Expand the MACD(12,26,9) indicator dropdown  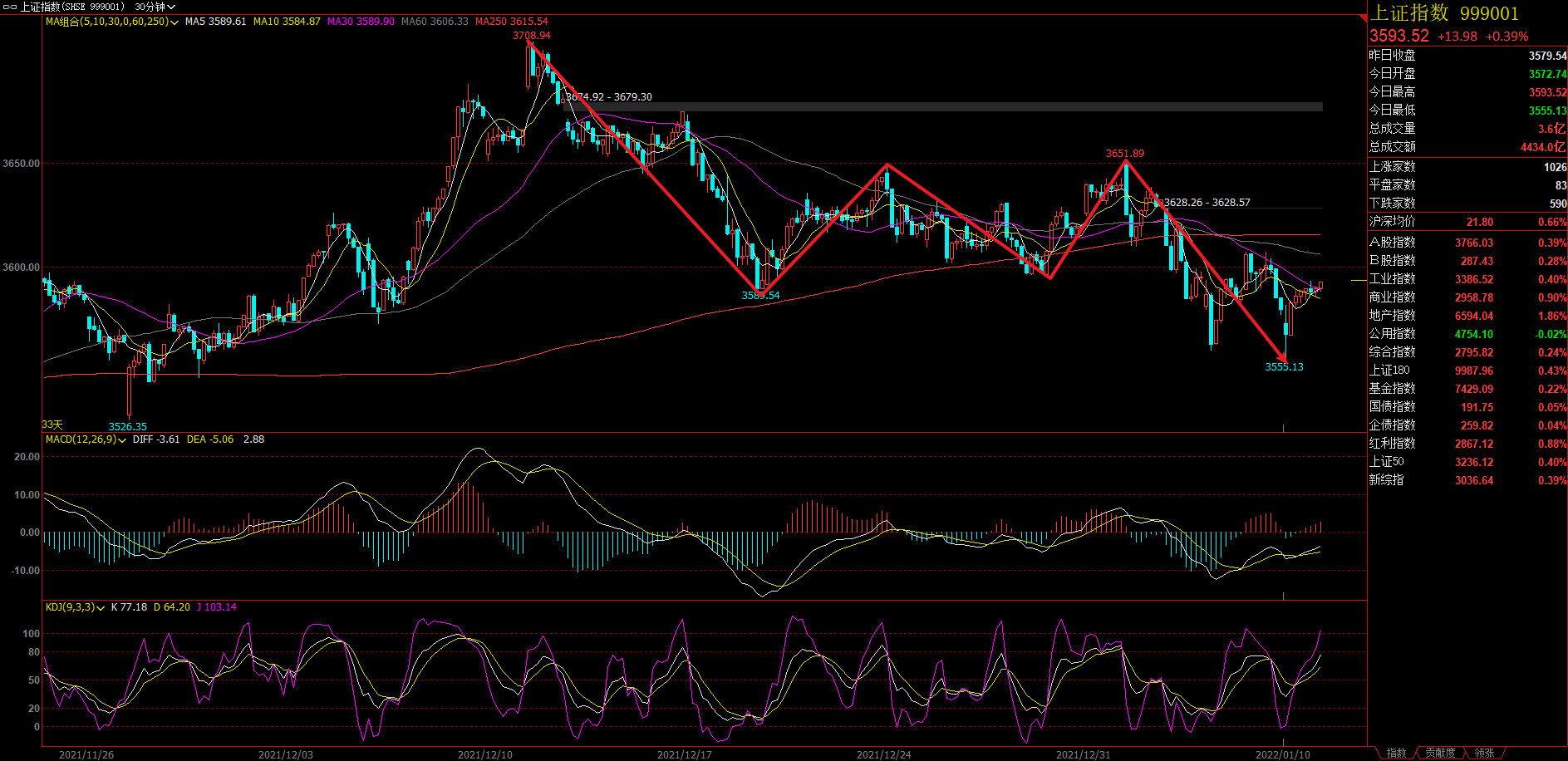click(x=122, y=440)
